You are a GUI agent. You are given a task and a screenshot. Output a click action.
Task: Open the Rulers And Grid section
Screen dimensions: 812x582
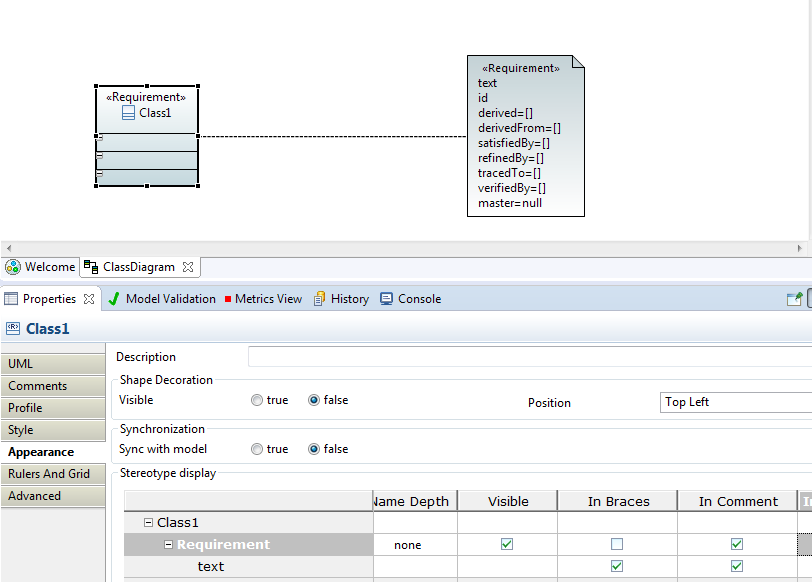53,474
